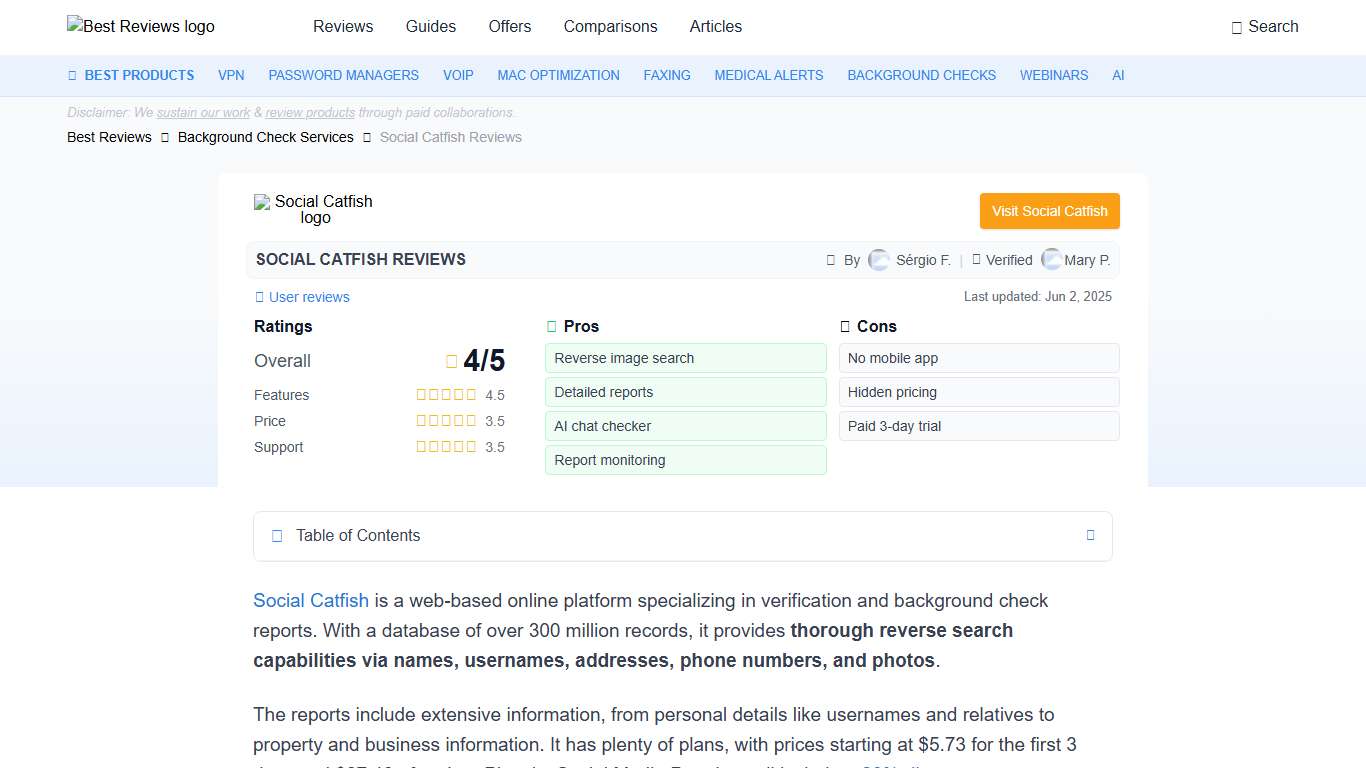Click the Verified checkmark icon
Viewport: 1366px width, 768px height.
point(976,259)
